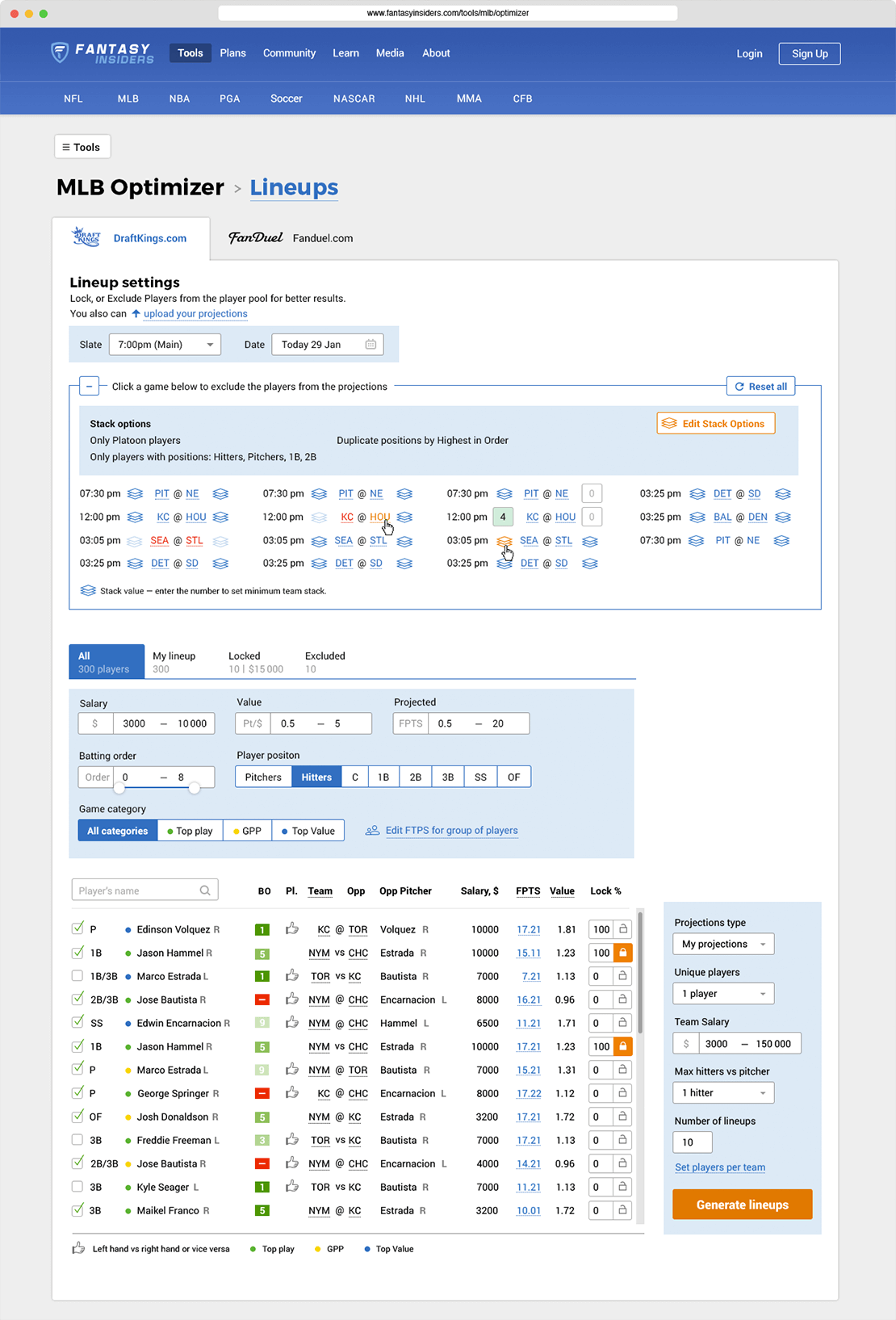Click stack icon in Edit Stack Options button

669,424
